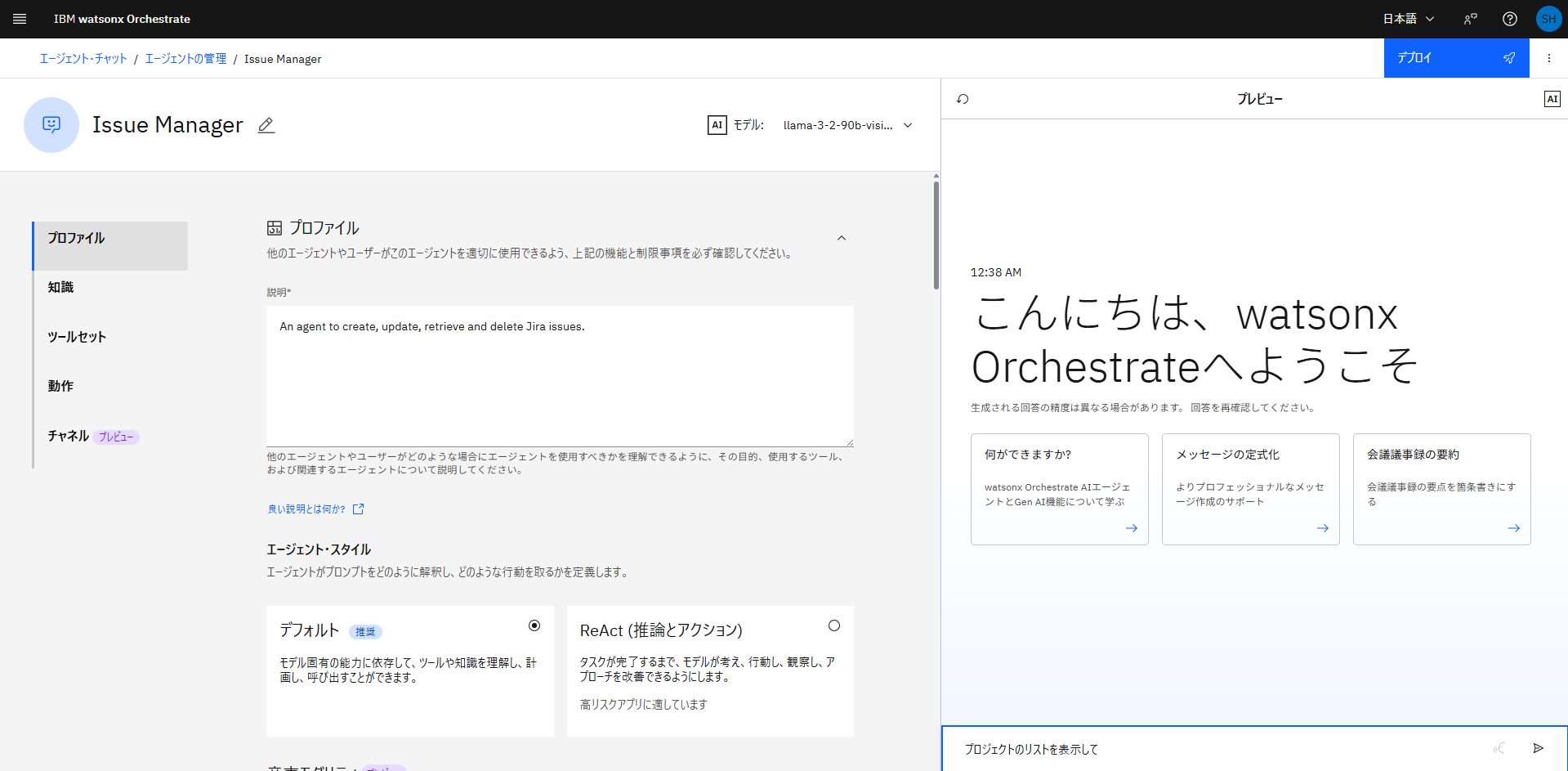The width and height of the screenshot is (1568, 771).
Task: Select the ReAct agent style radio
Action: pos(833,625)
